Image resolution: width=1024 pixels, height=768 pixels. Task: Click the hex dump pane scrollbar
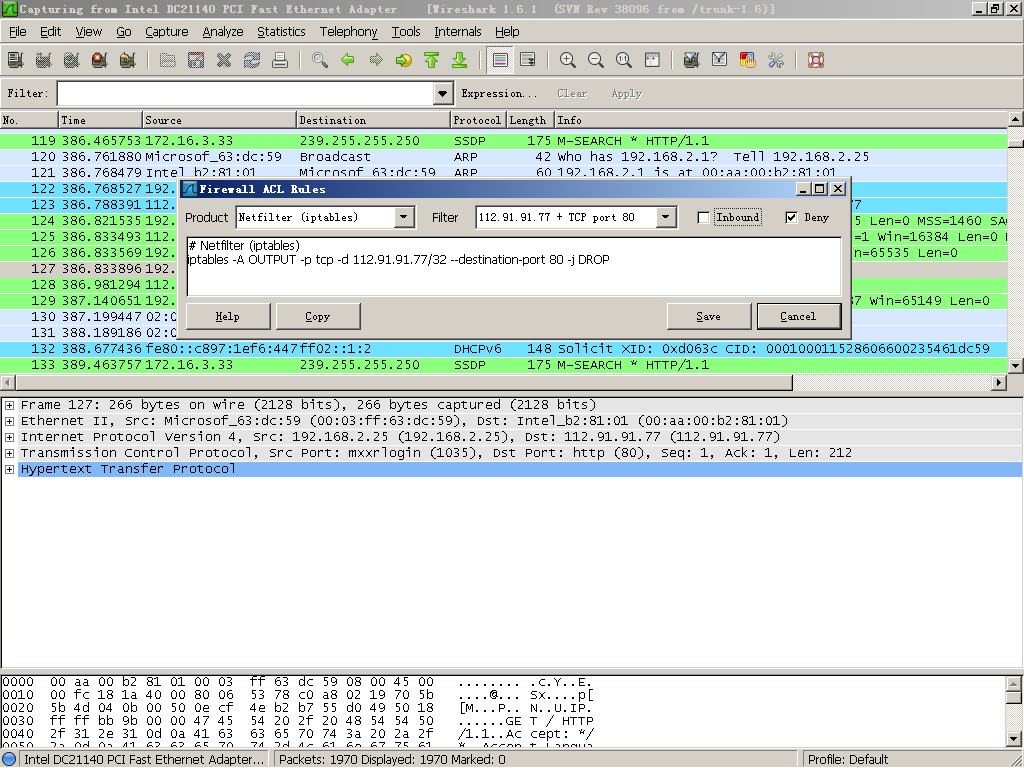click(x=1014, y=711)
